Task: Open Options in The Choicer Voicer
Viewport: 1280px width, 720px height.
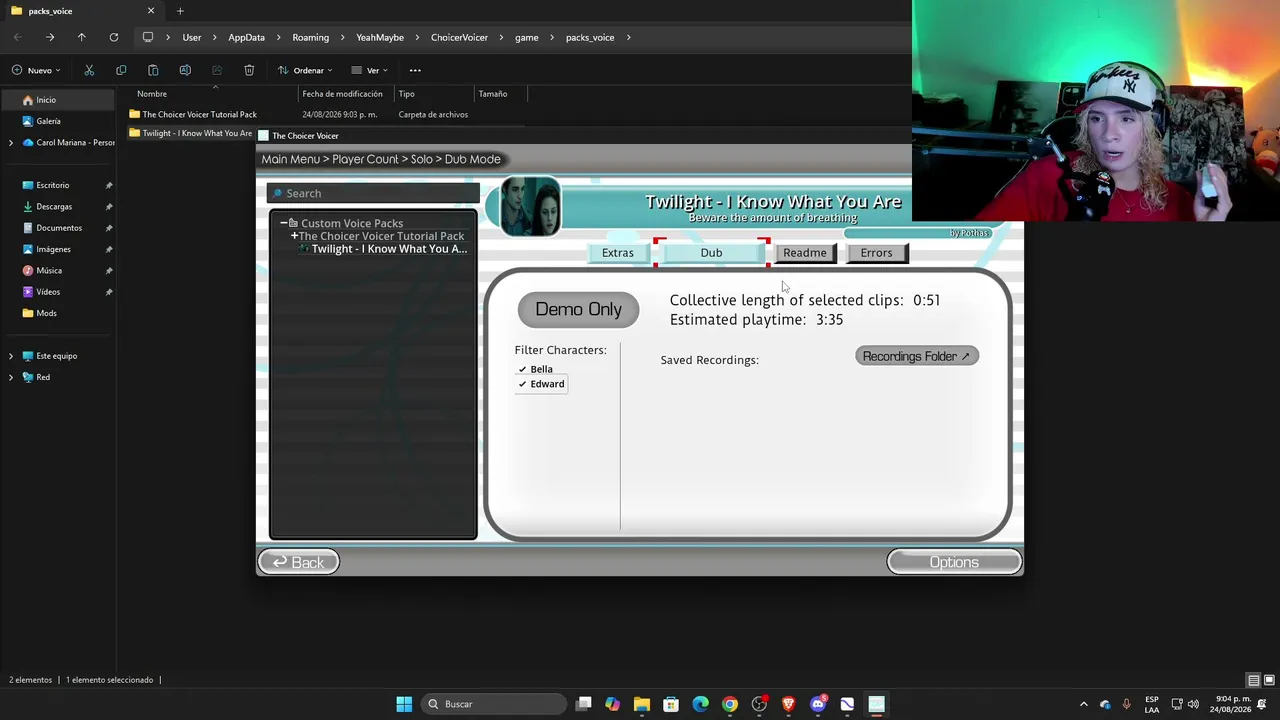Action: pyautogui.click(x=954, y=562)
